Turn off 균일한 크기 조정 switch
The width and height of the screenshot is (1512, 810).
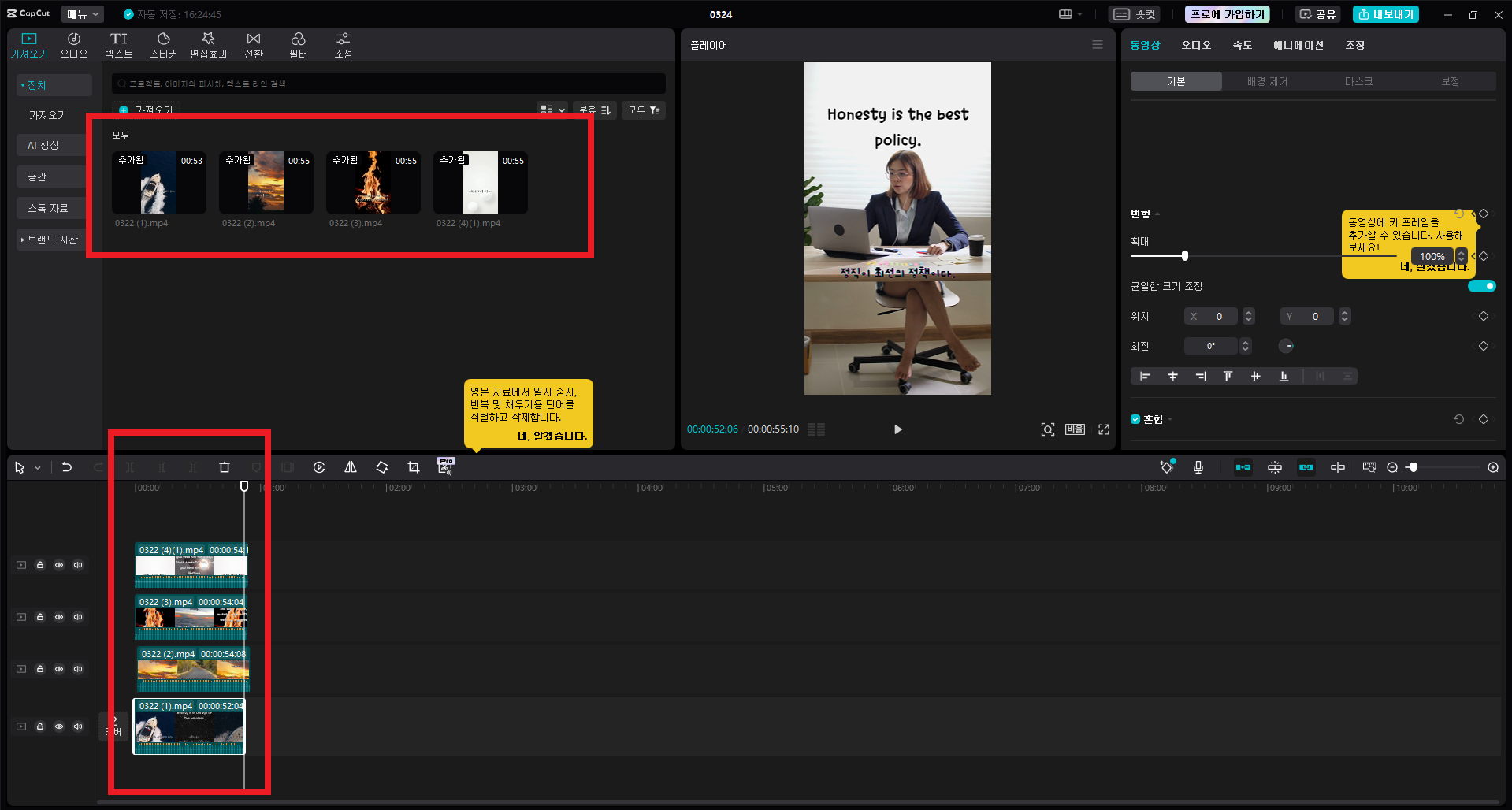coord(1482,286)
